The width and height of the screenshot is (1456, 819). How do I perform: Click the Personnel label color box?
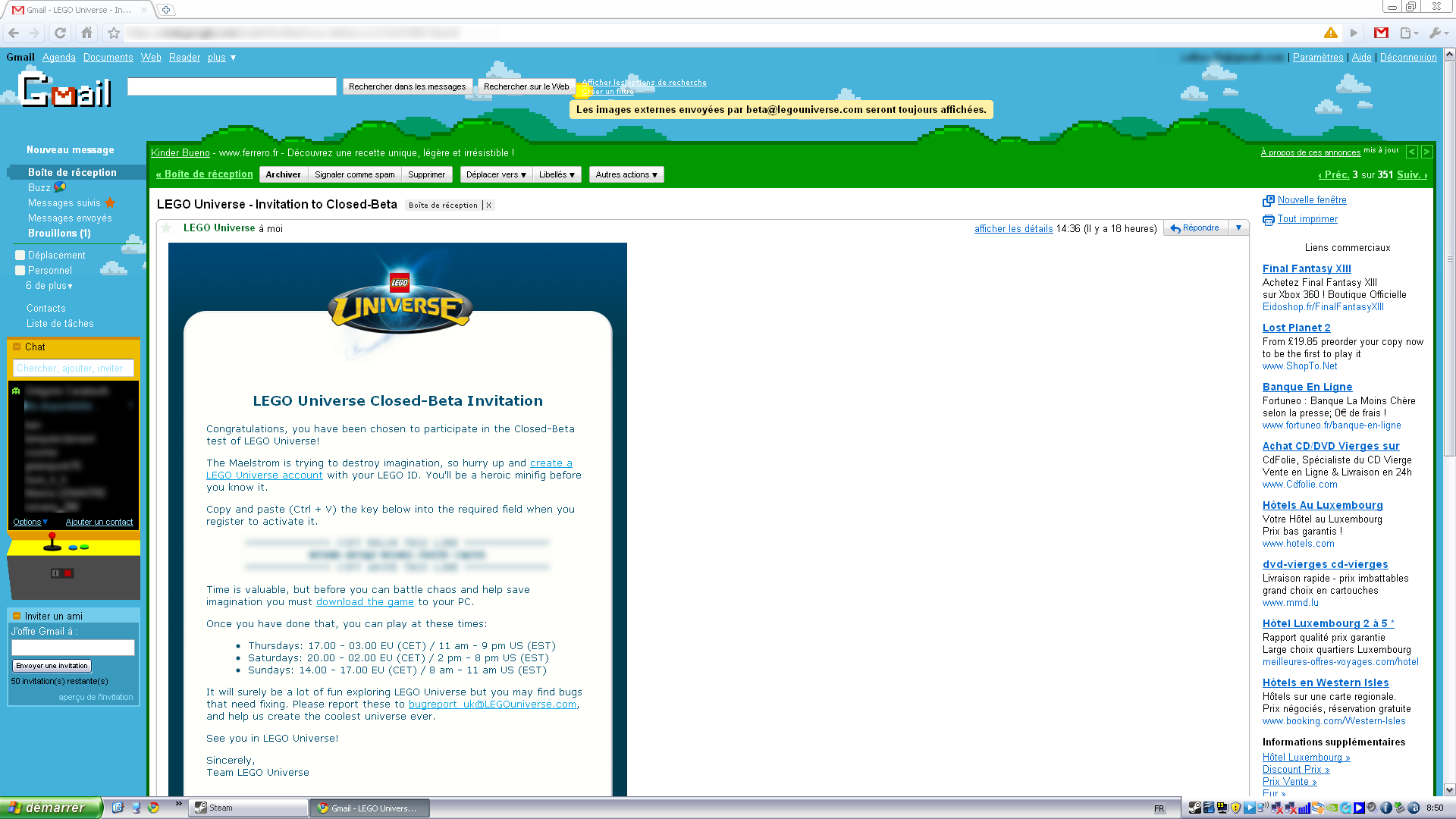coord(20,271)
